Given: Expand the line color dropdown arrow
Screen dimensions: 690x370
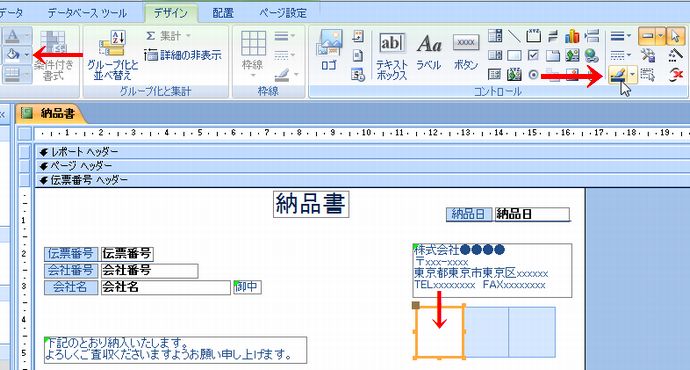Looking at the screenshot, I should pos(632,75).
